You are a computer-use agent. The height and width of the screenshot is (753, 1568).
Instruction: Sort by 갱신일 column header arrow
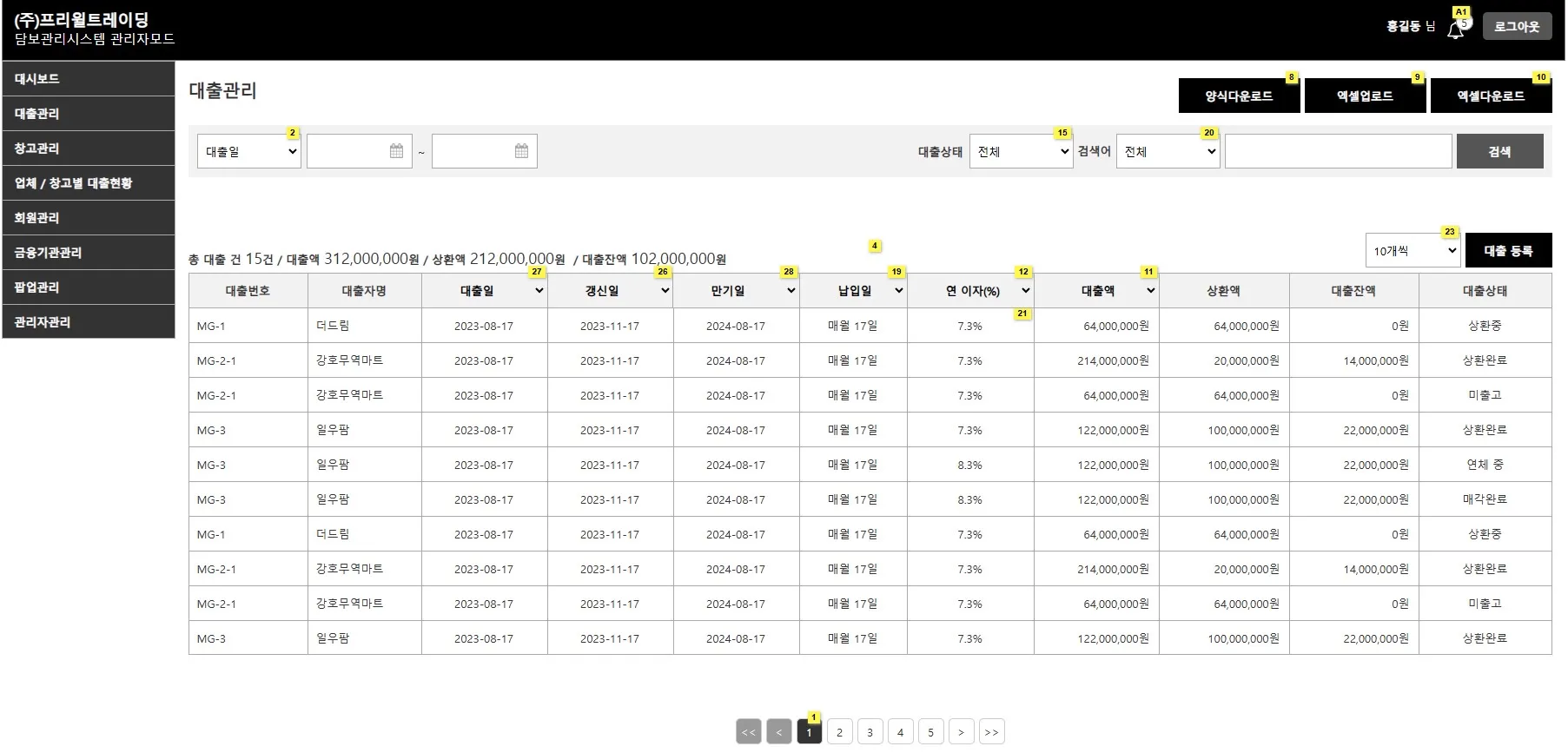(x=665, y=291)
